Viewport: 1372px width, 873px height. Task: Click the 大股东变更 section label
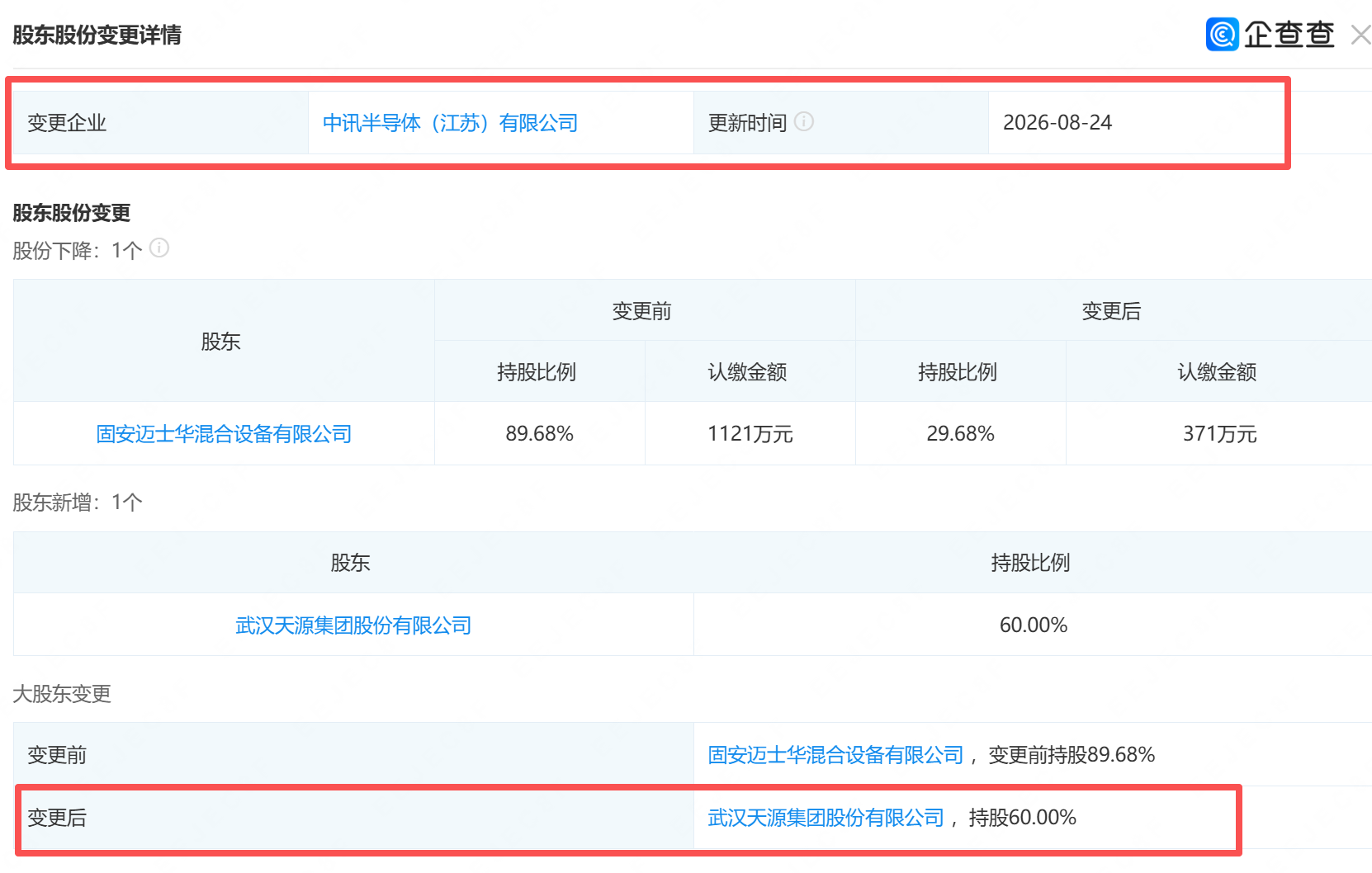point(62,694)
